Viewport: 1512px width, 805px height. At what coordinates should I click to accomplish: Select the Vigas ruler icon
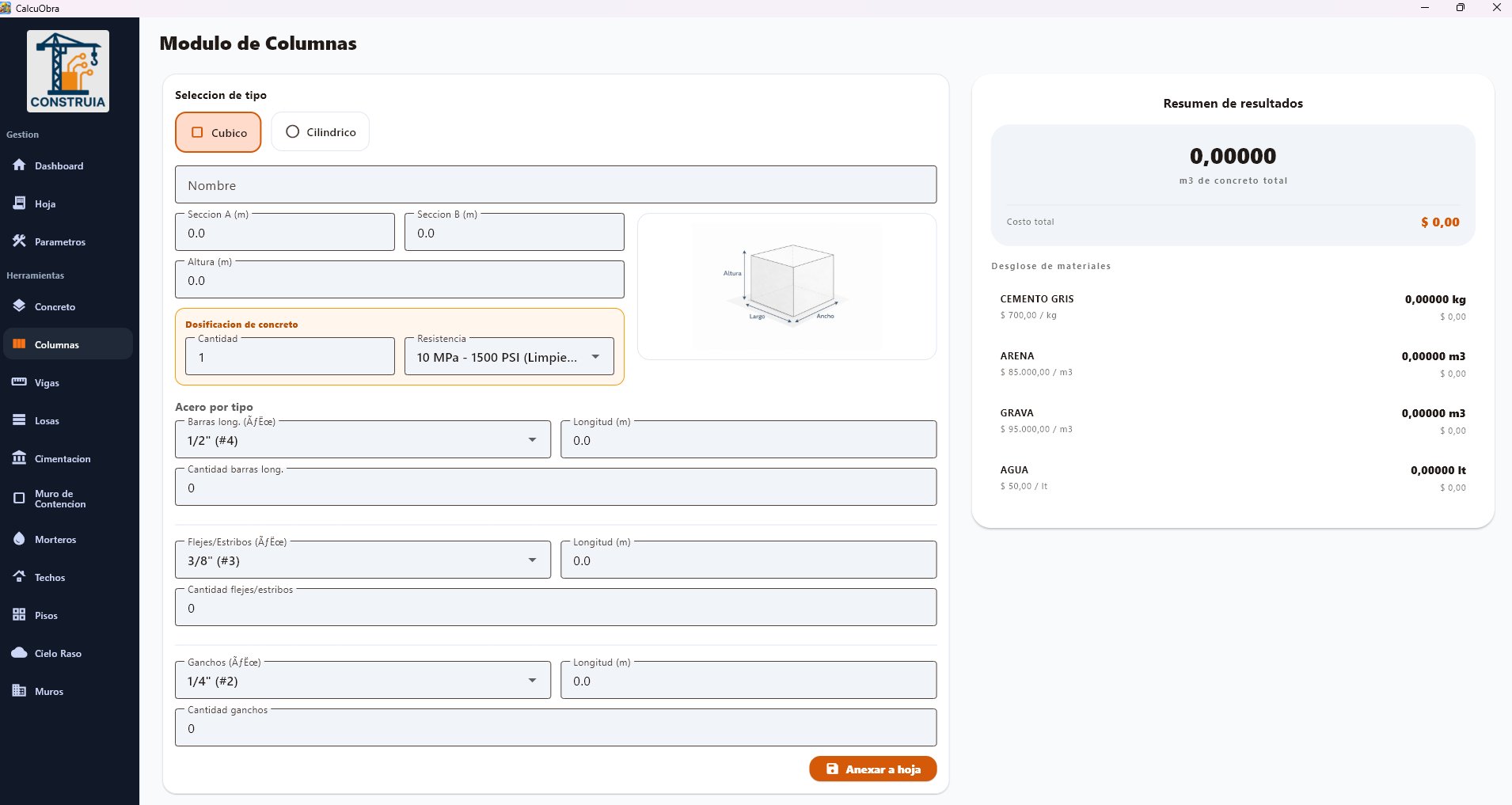tap(19, 382)
